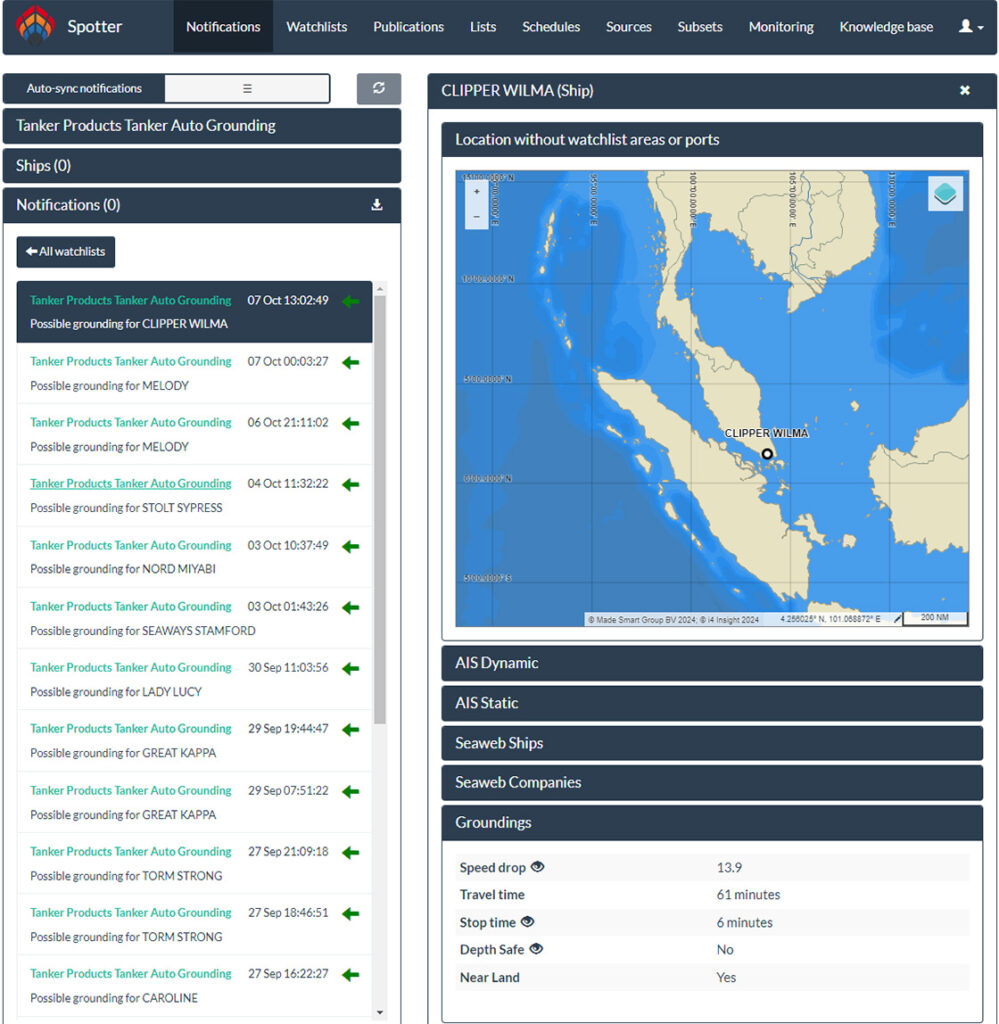
Task: Open the user account menu icon
Action: point(970,27)
